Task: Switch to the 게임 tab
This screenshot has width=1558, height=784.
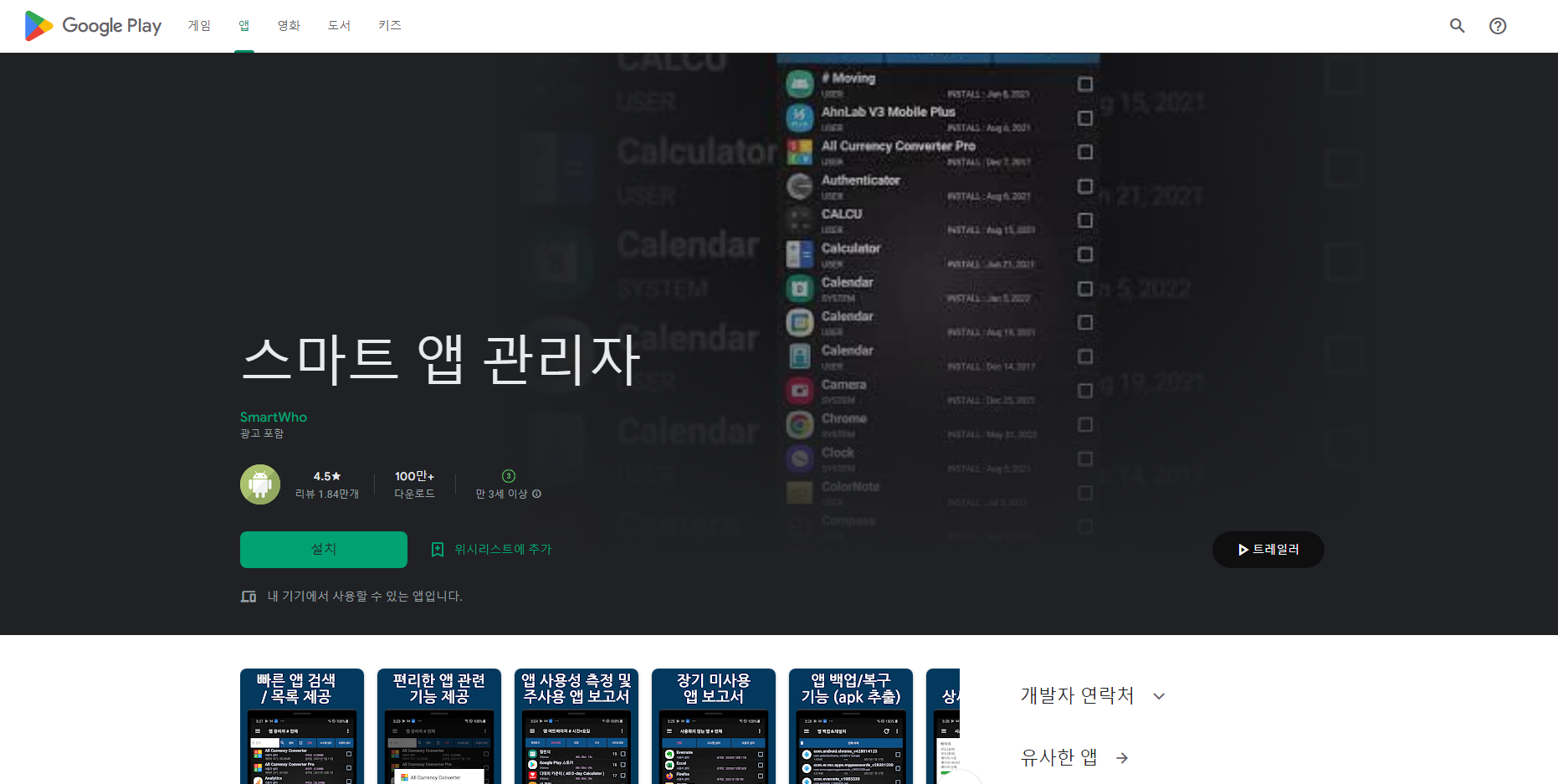Action: click(199, 25)
